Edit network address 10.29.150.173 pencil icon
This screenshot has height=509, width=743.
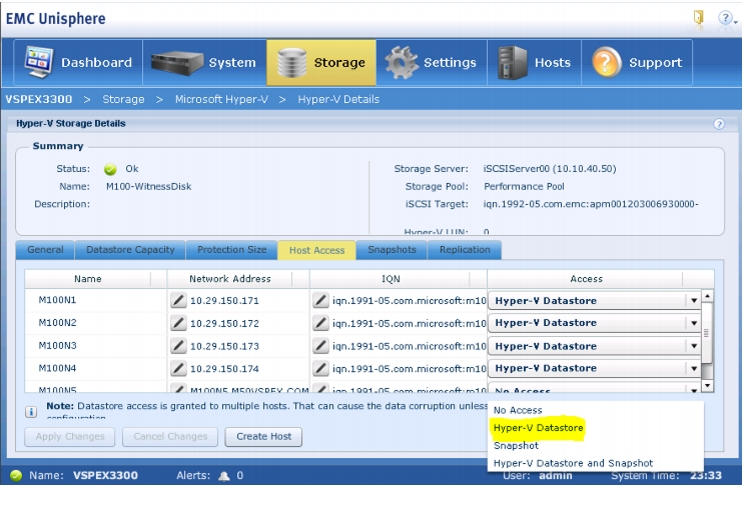[178, 346]
